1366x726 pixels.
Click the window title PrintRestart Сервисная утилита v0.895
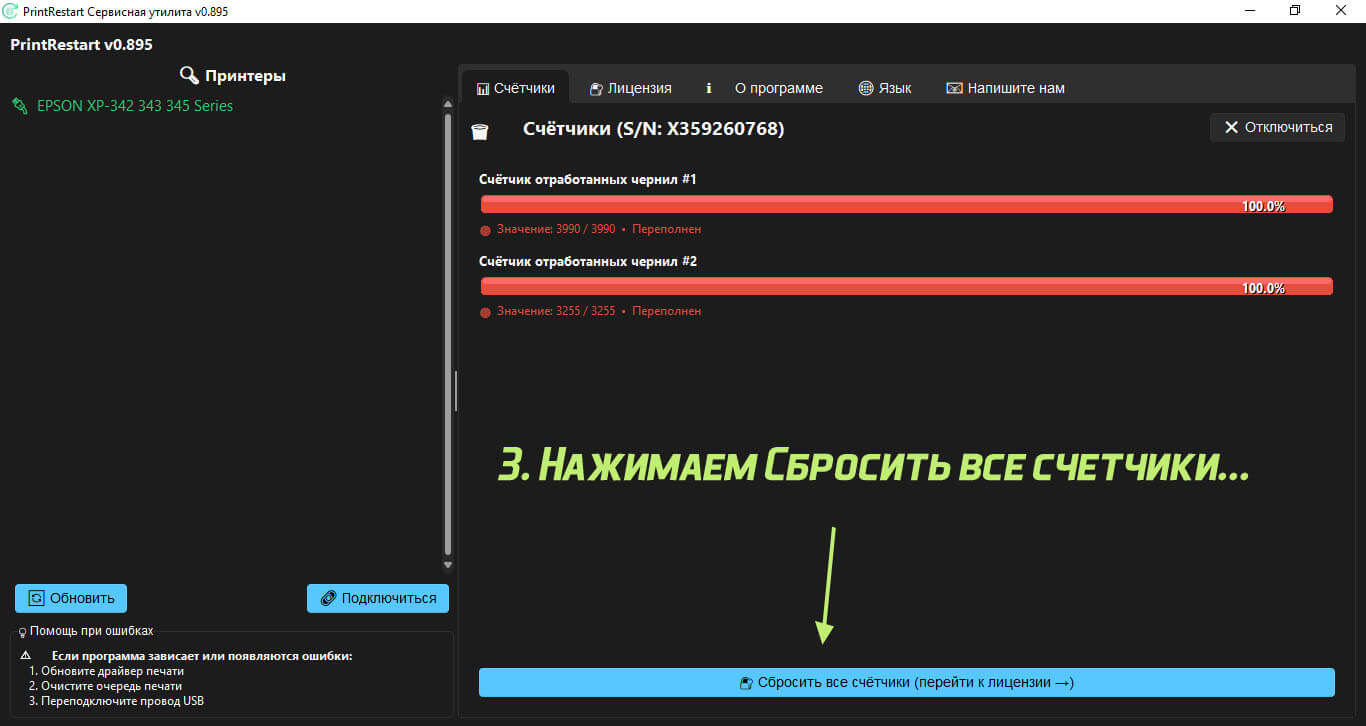pos(125,10)
